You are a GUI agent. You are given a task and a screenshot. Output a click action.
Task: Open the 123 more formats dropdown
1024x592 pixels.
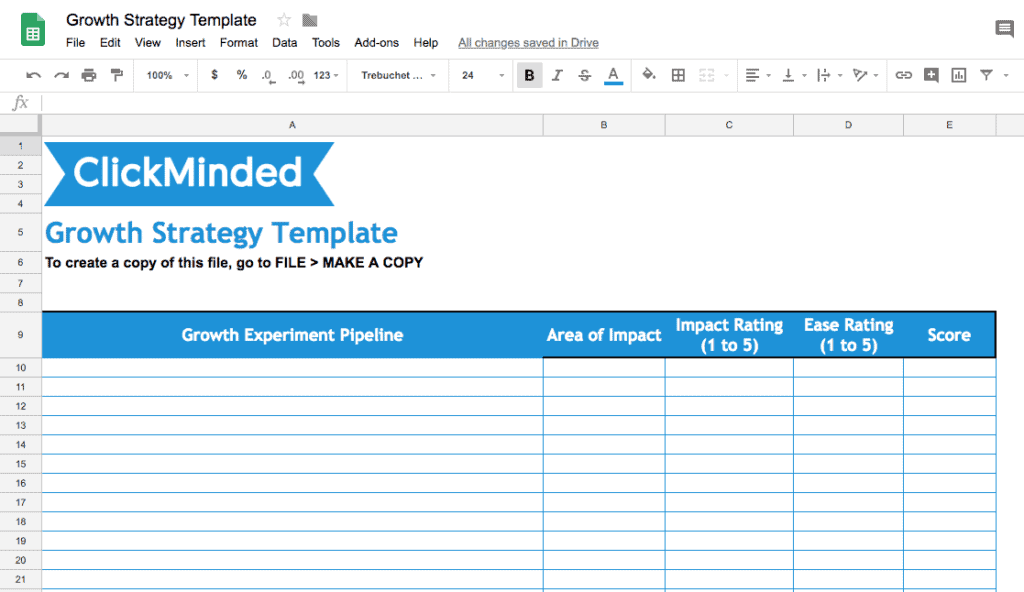pos(326,75)
